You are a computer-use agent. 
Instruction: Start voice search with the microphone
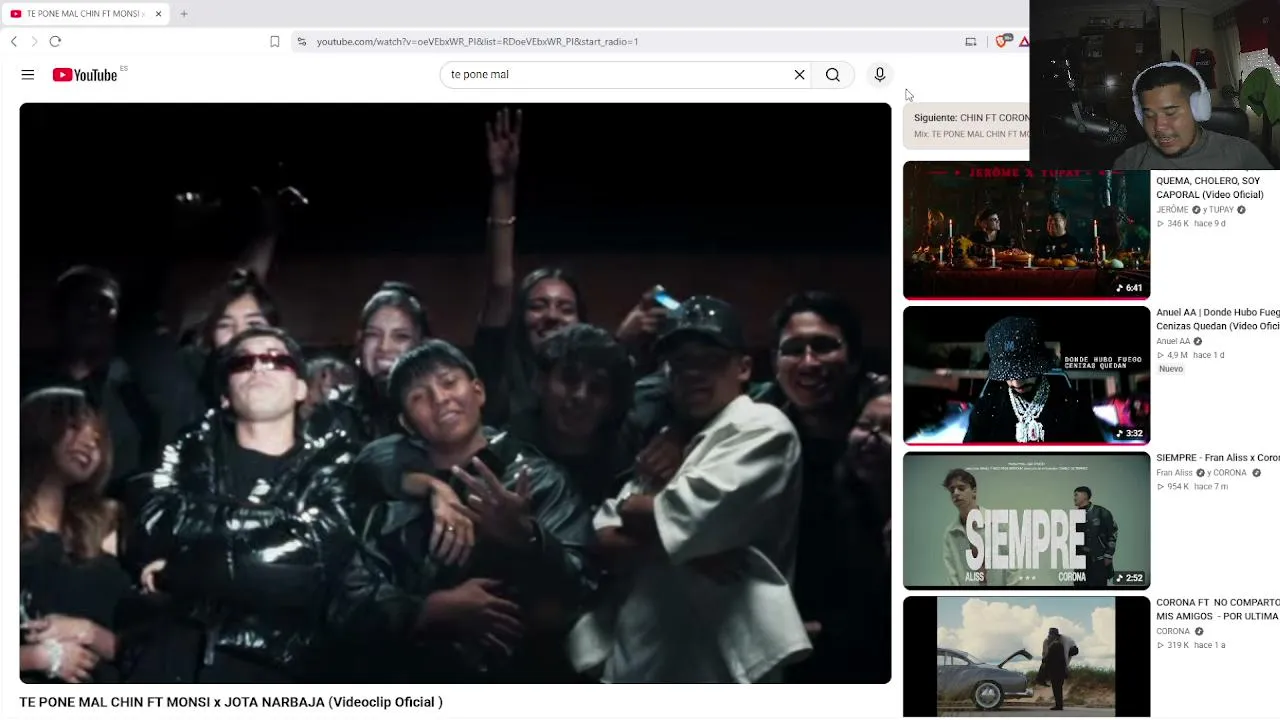[x=880, y=75]
